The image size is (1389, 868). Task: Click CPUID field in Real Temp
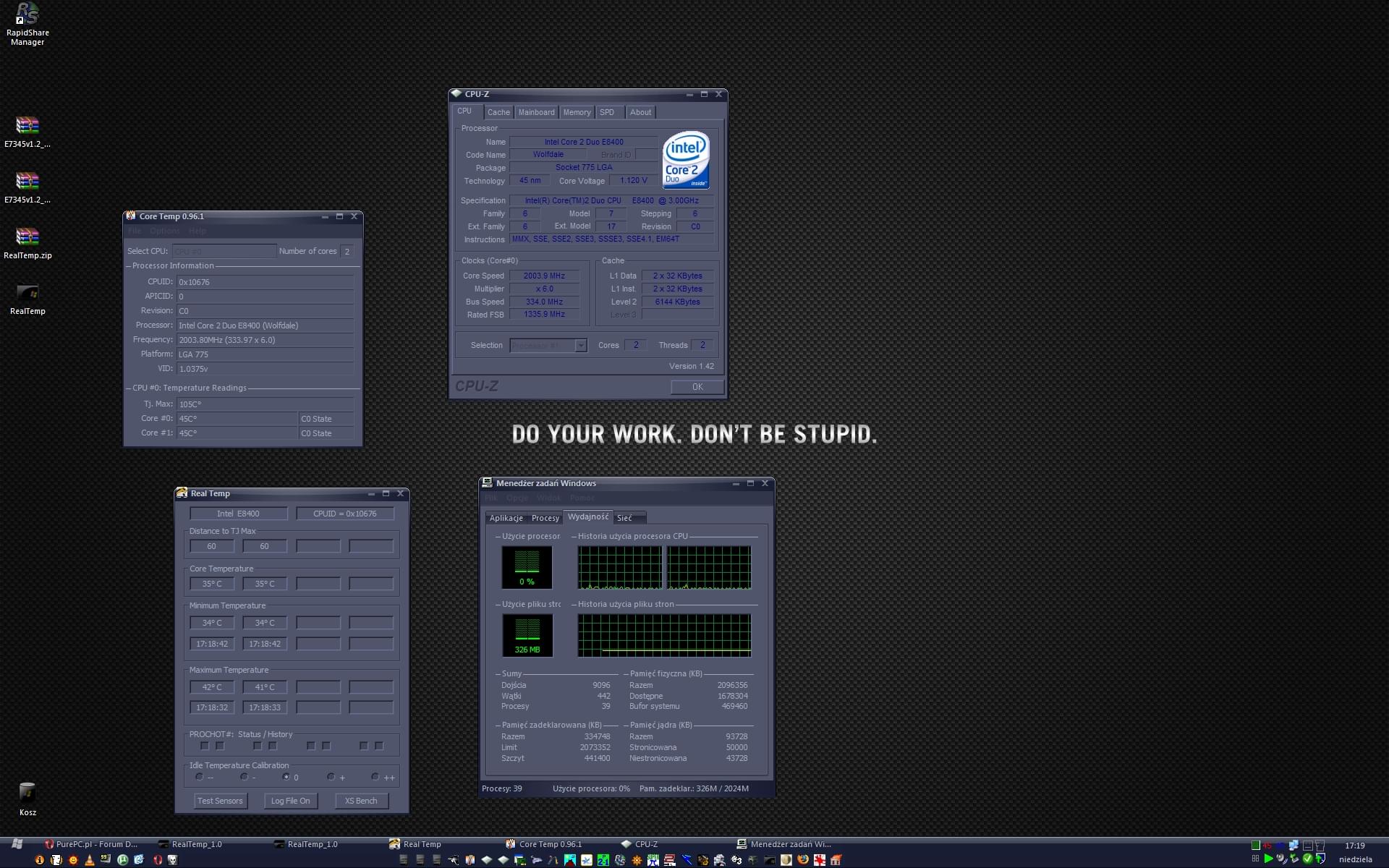pos(345,514)
